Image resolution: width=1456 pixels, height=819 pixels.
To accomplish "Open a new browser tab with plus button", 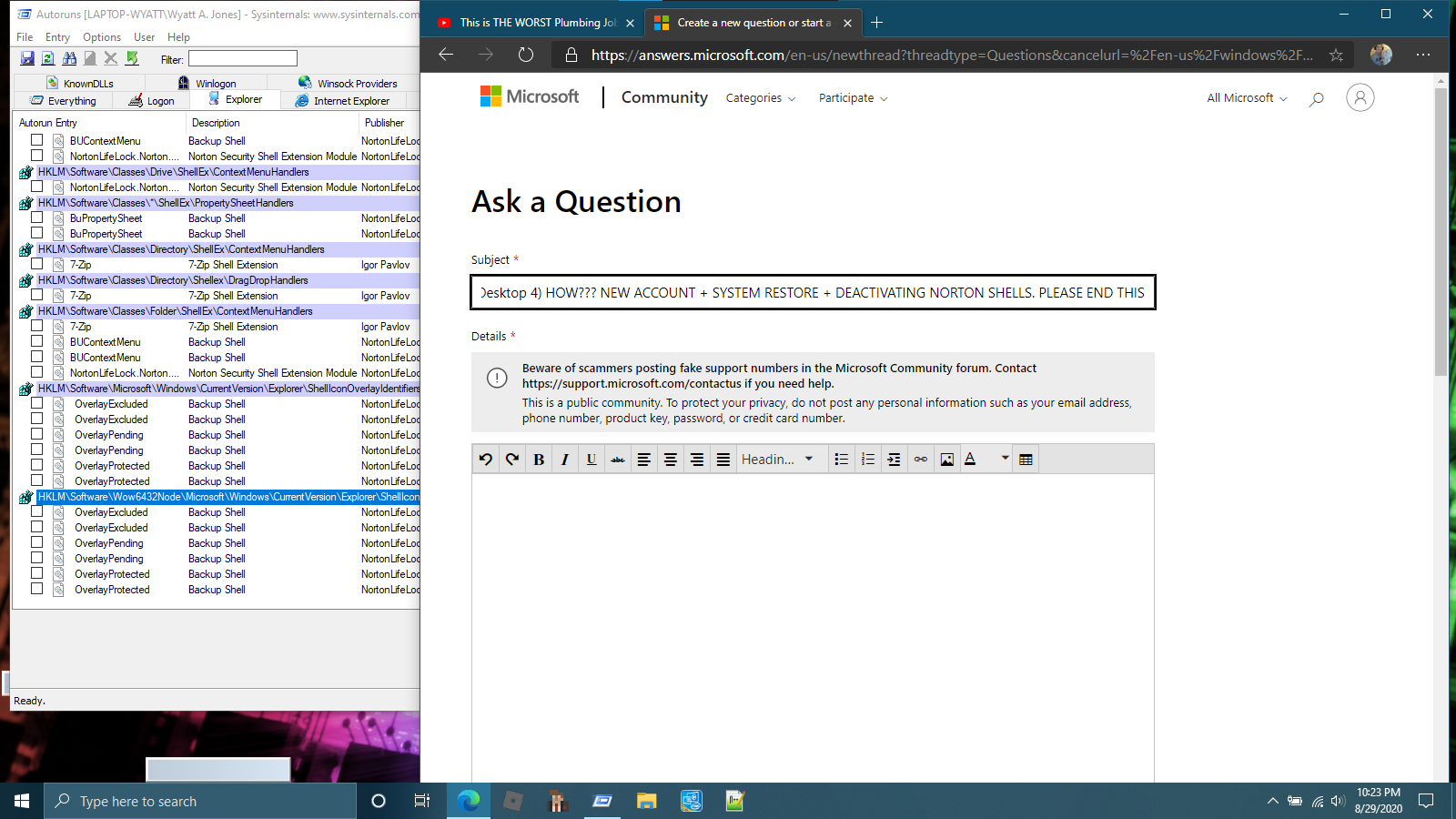I will click(877, 23).
